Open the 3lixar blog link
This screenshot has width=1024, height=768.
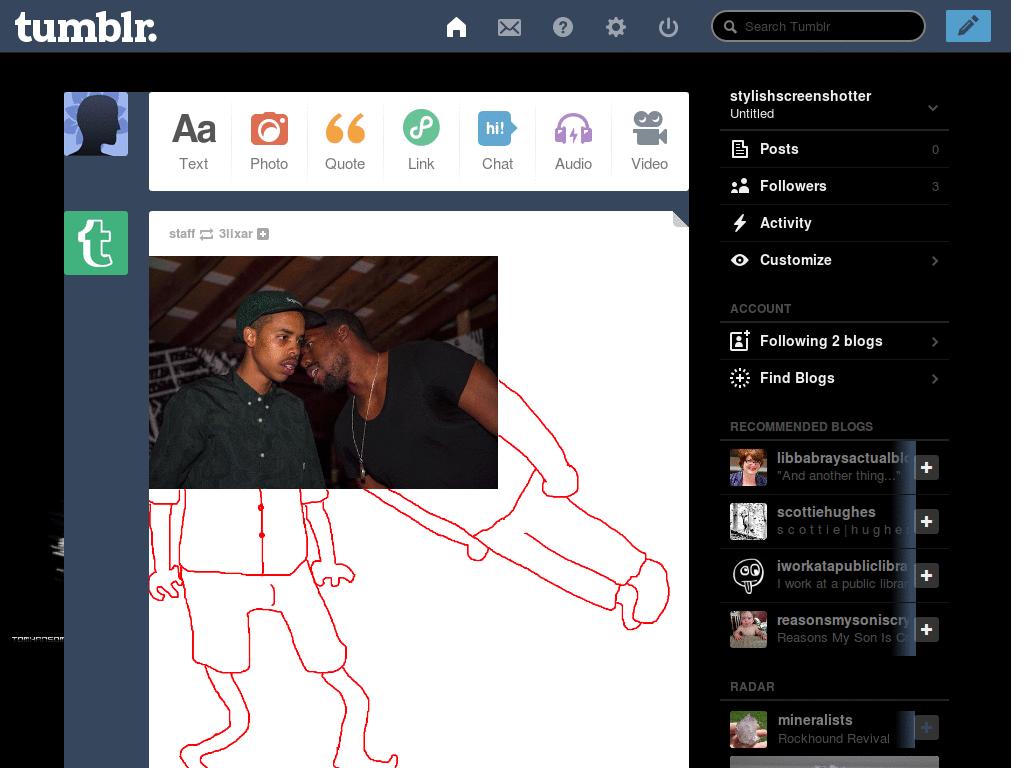[235, 234]
